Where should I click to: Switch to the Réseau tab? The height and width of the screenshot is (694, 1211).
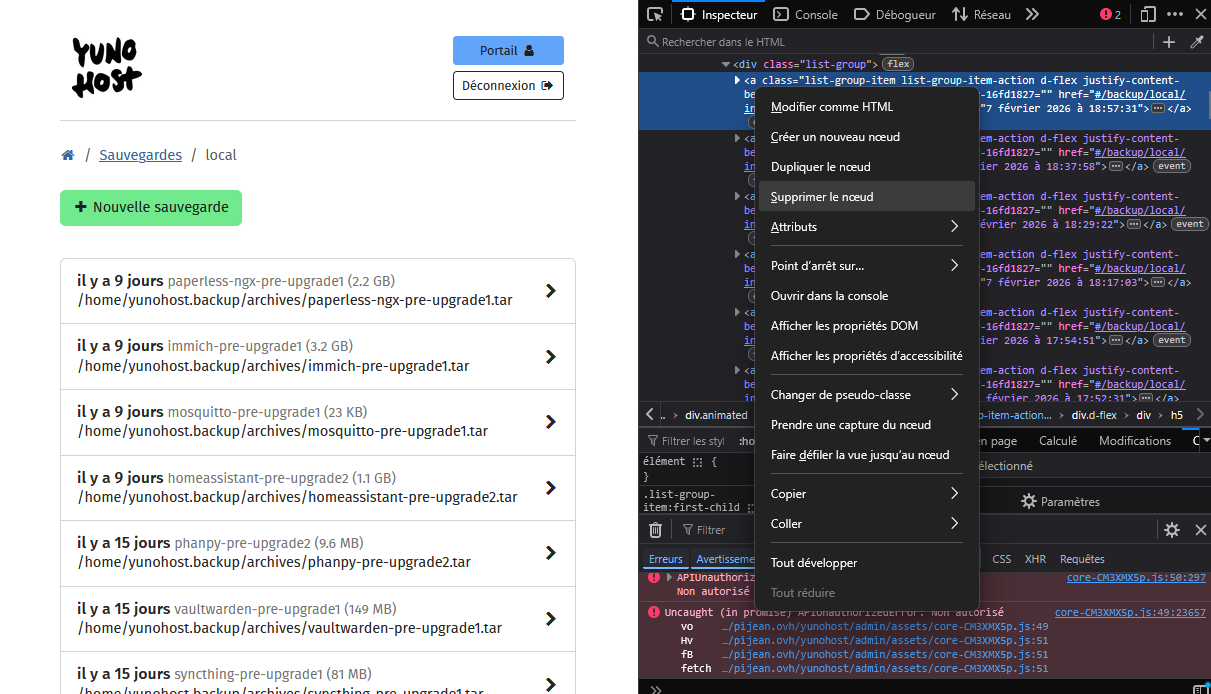pos(981,14)
